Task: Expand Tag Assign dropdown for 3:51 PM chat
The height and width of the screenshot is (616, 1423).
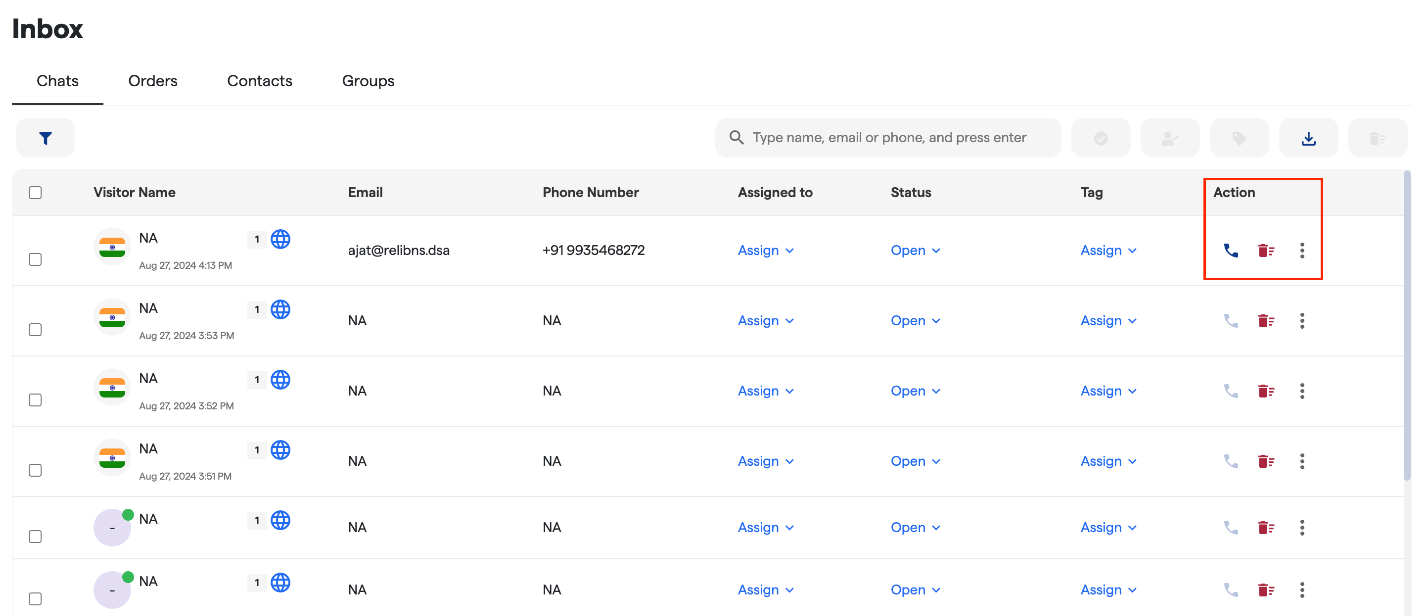Action: [x=1108, y=461]
